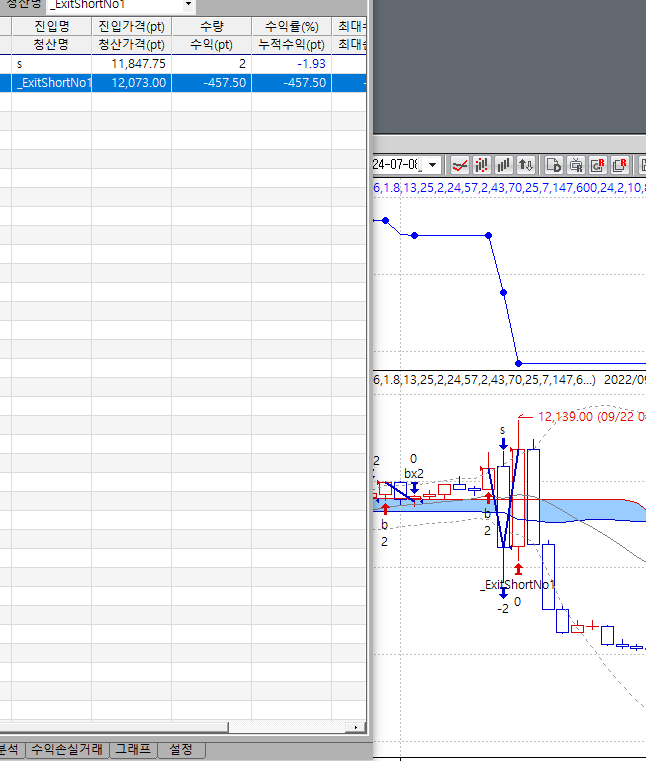Click the 진입가격(pt) column header
The width and height of the screenshot is (646, 761).
[131, 26]
